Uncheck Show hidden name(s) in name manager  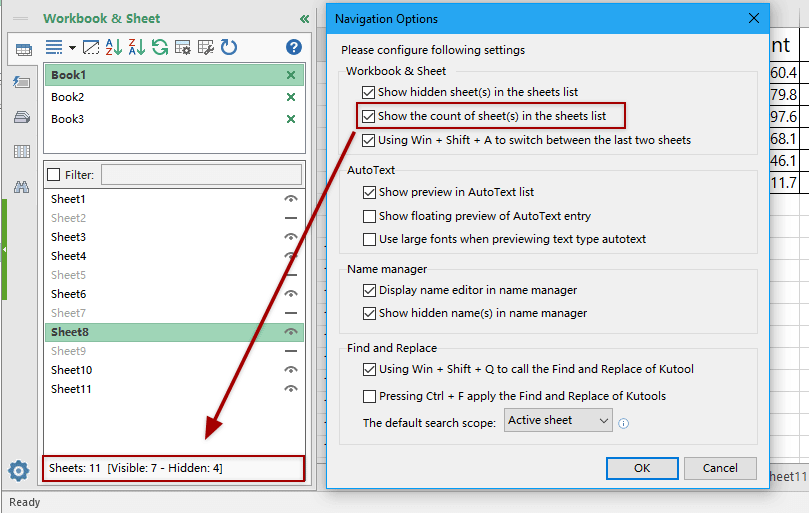369,313
